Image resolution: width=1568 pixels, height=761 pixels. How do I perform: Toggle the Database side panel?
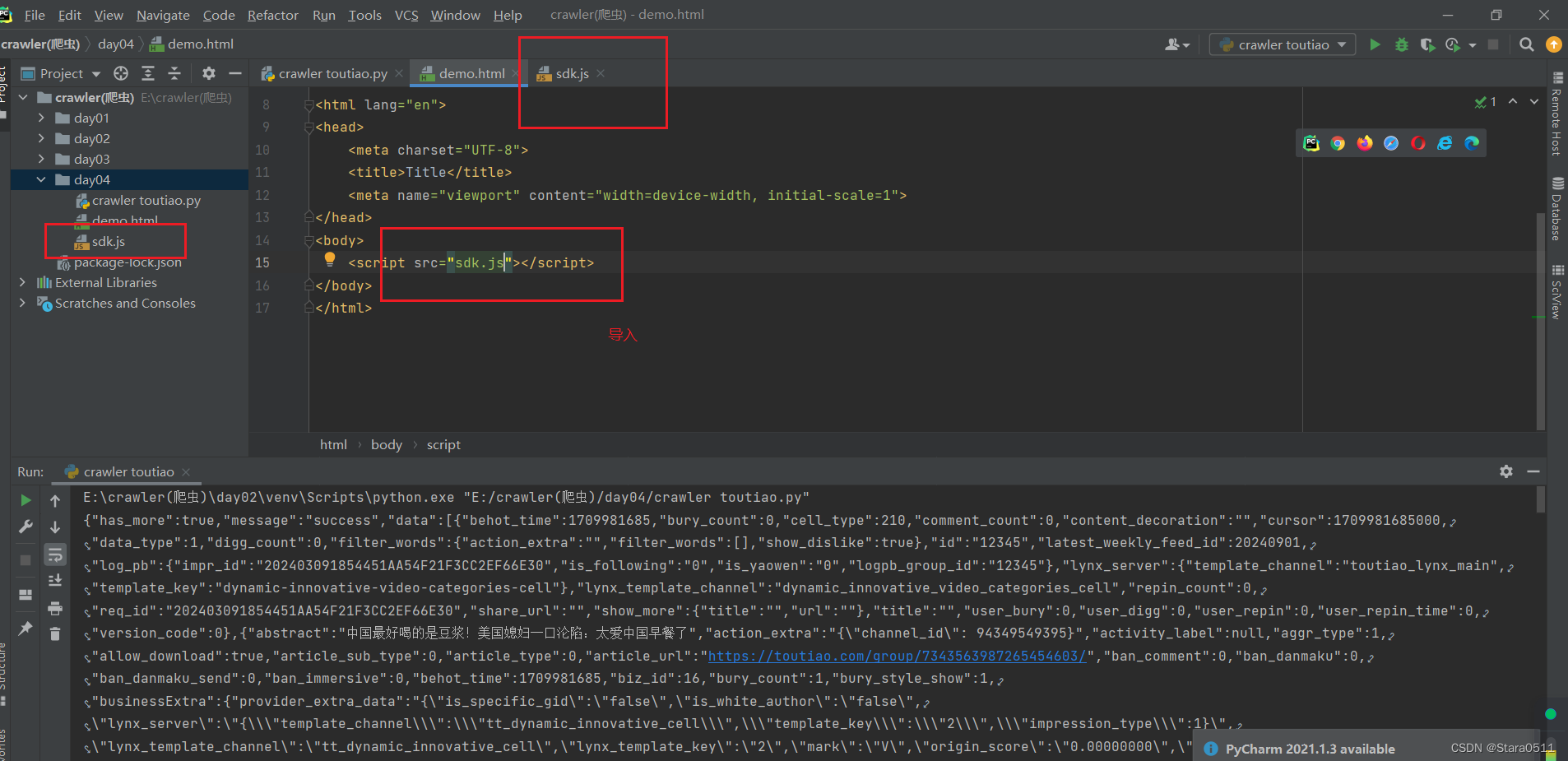tap(1557, 209)
